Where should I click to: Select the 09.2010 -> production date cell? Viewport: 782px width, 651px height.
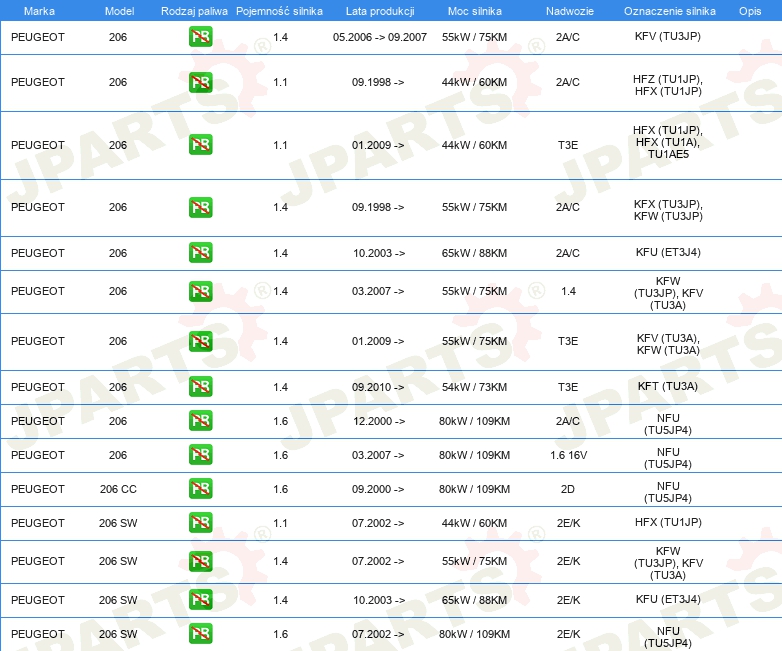(378, 387)
